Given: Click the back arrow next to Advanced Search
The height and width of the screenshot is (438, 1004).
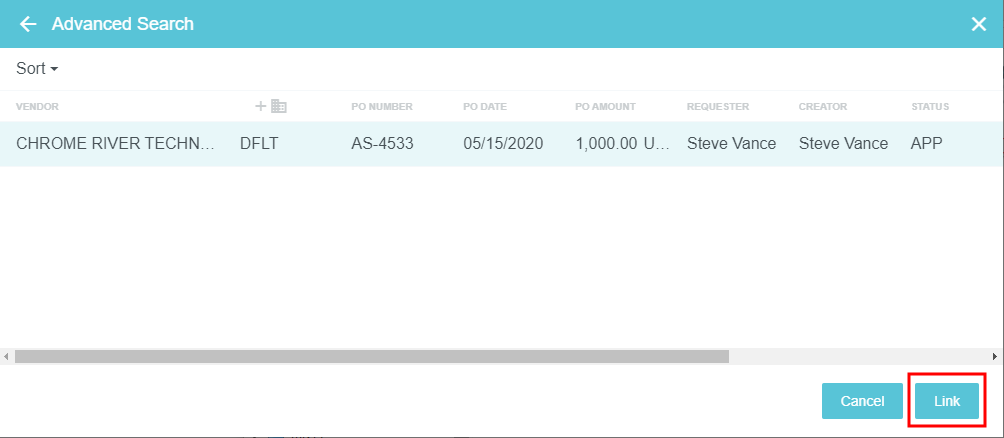Looking at the screenshot, I should click(27, 24).
